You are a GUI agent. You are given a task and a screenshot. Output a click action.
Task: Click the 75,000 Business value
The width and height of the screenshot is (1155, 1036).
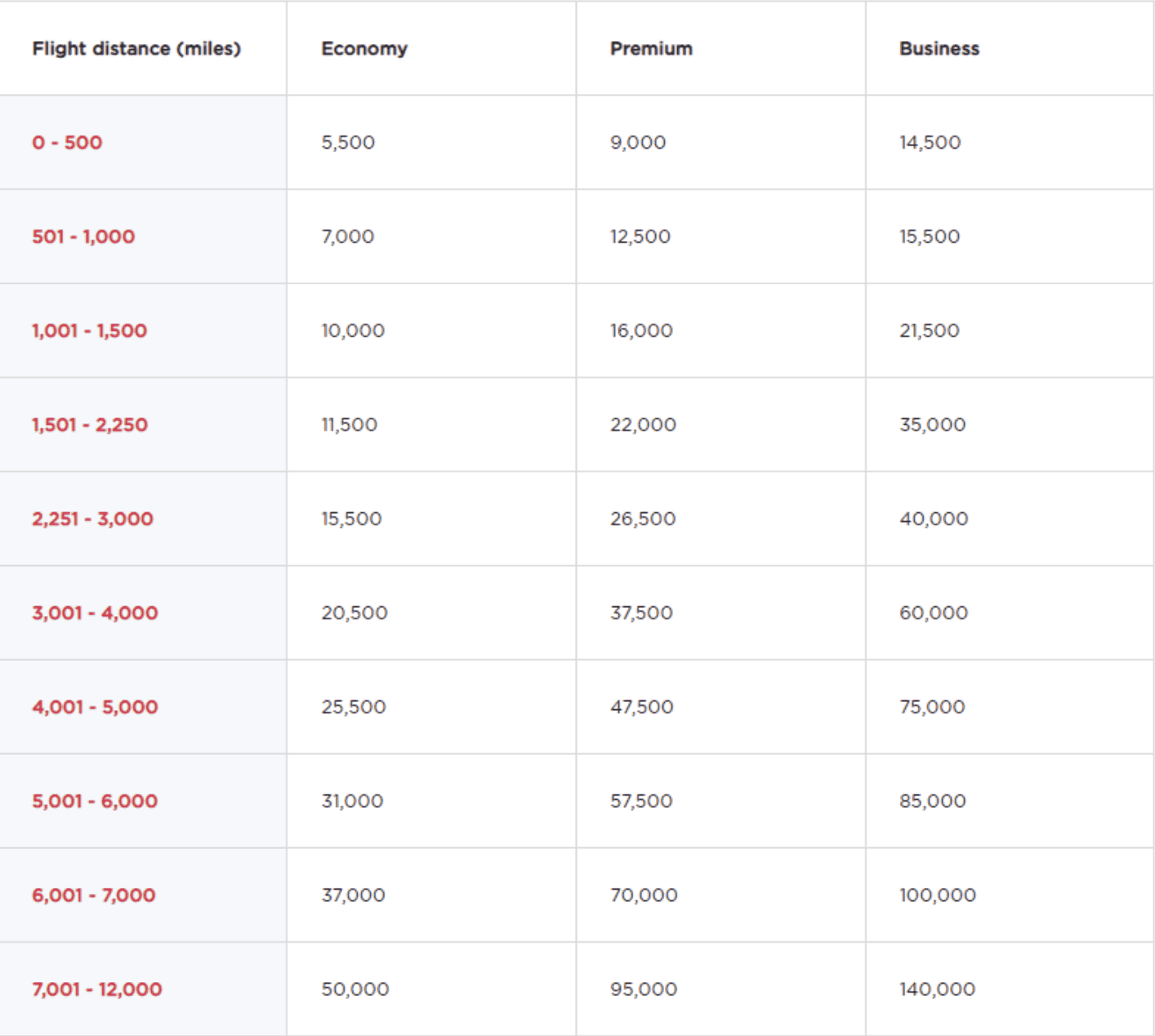(932, 707)
